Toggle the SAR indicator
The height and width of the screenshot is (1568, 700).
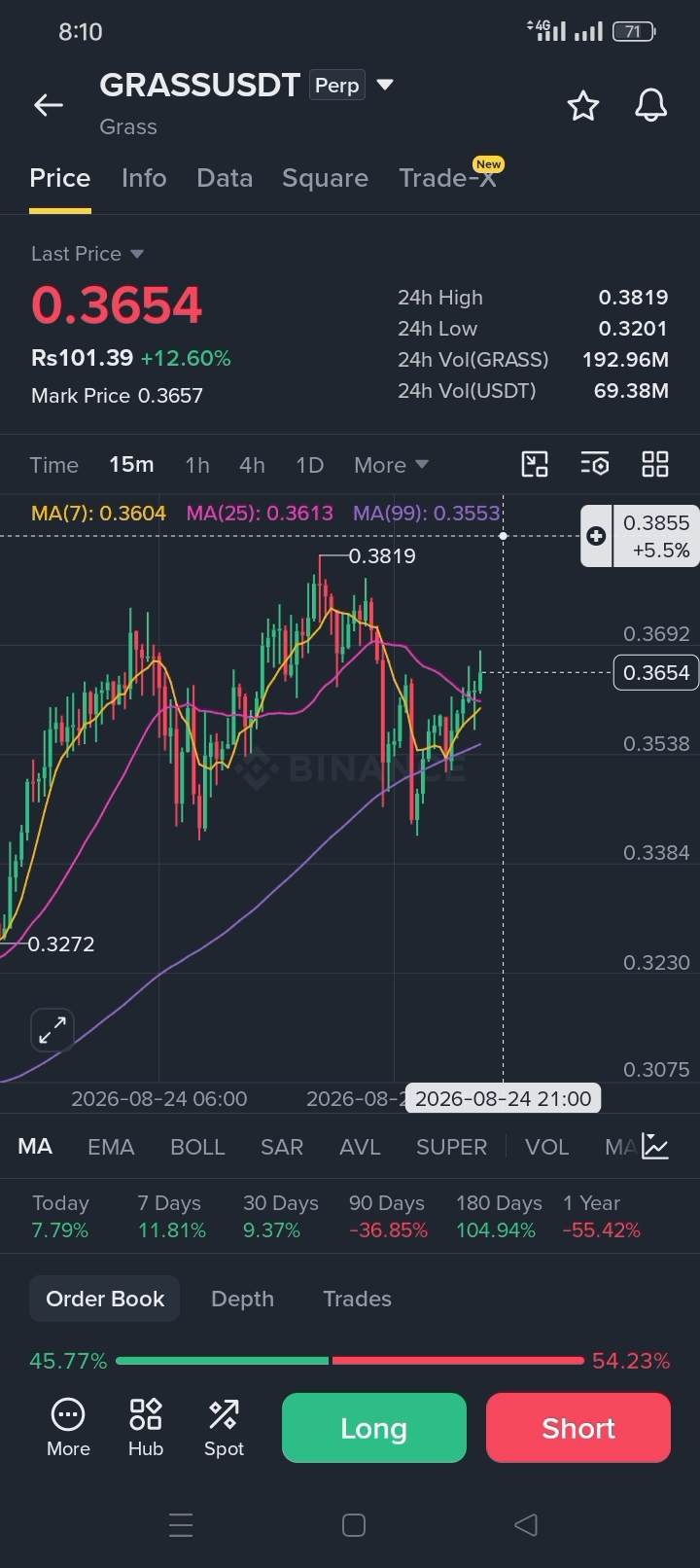coord(282,1147)
